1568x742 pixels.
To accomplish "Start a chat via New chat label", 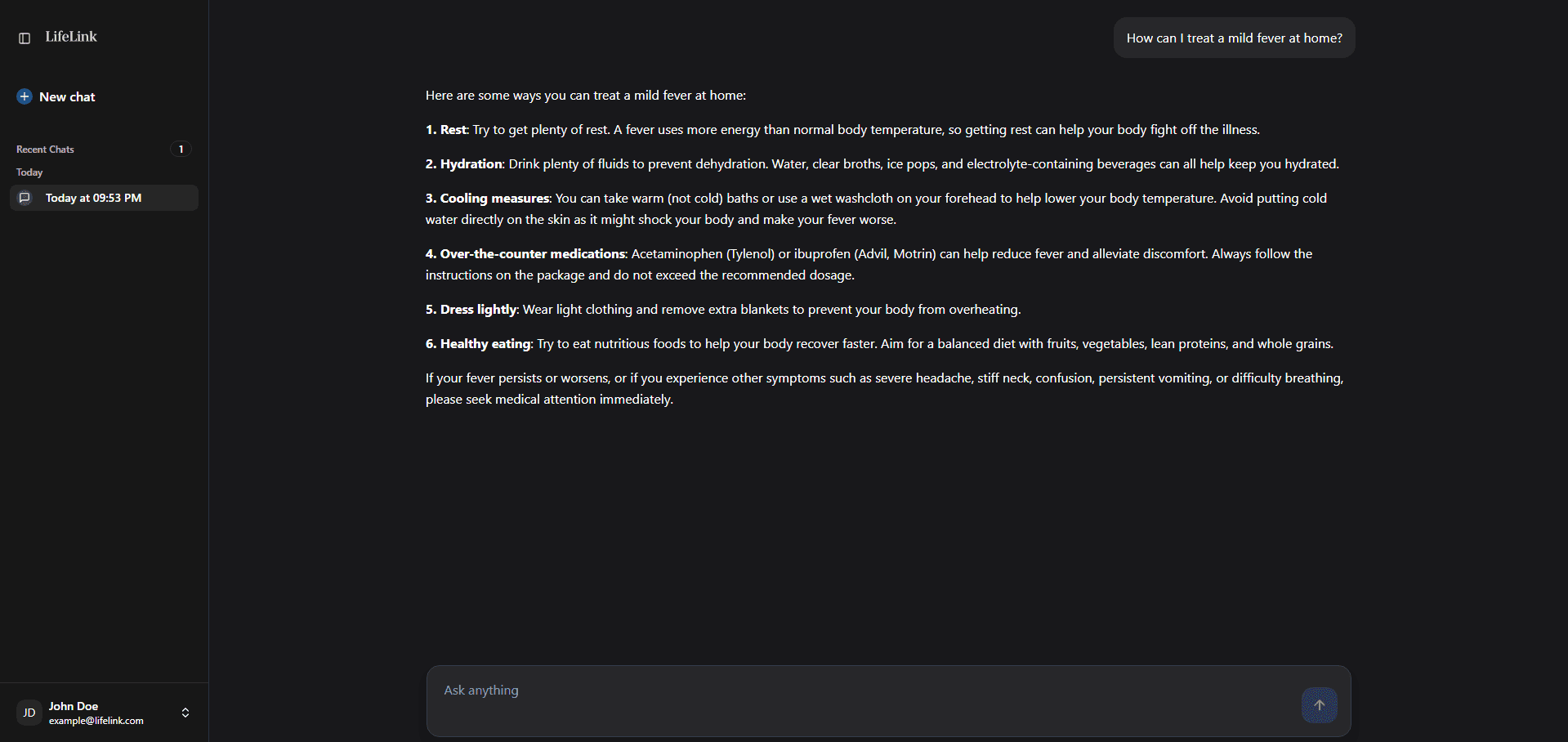I will (x=67, y=97).
